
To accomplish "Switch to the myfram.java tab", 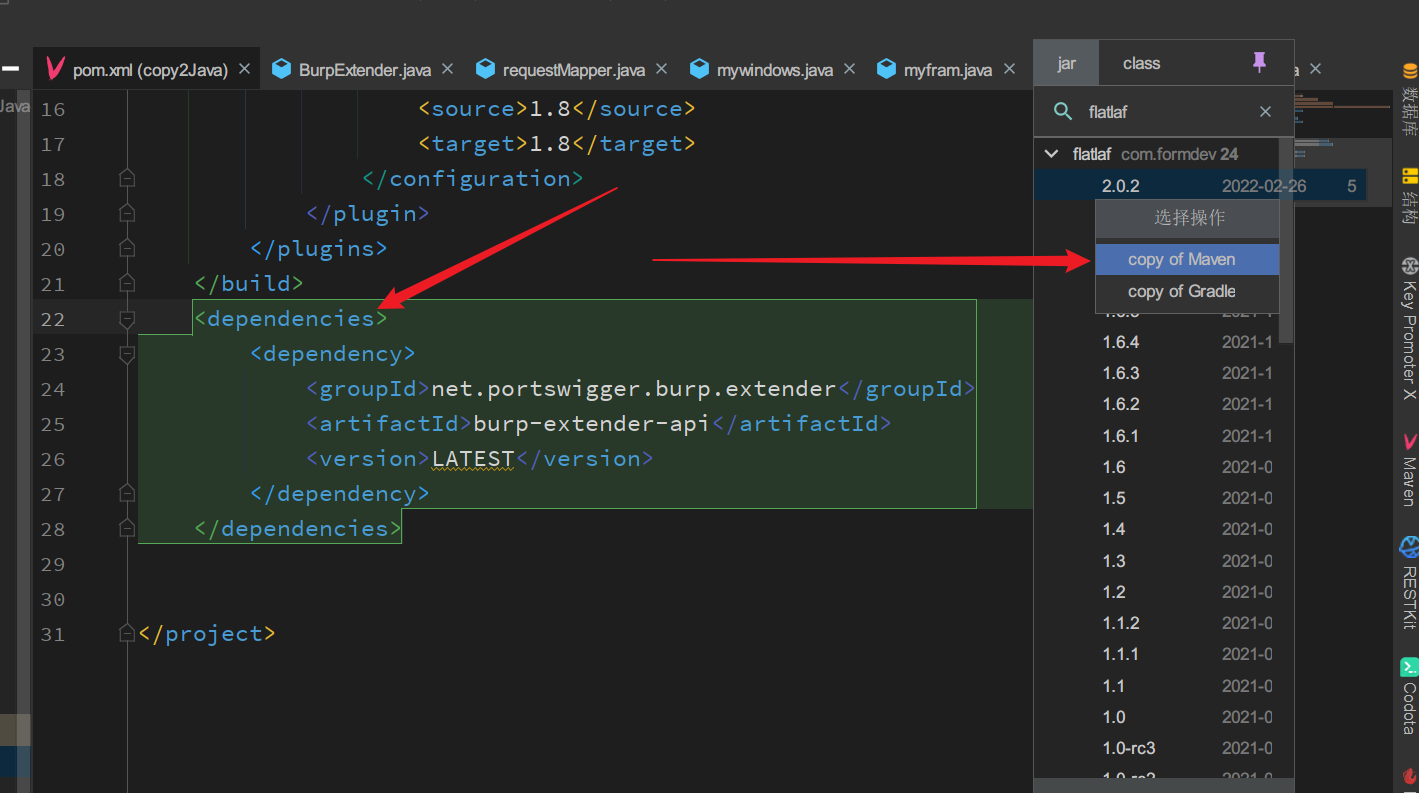I will (x=946, y=69).
